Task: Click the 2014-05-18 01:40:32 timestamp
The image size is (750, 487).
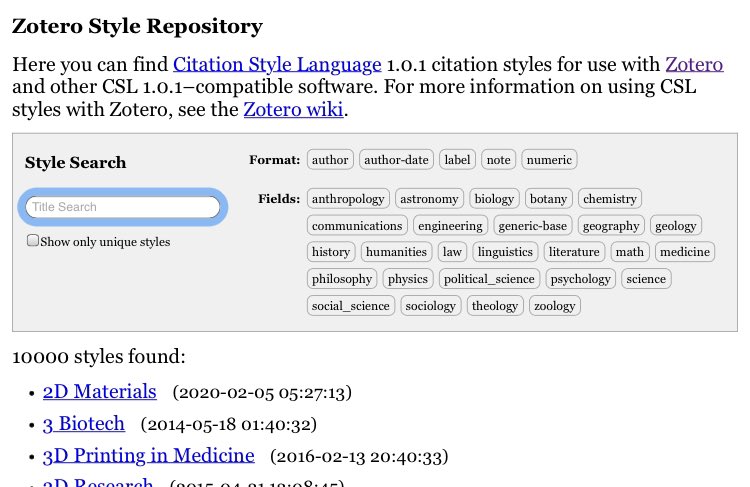Action: click(x=229, y=424)
